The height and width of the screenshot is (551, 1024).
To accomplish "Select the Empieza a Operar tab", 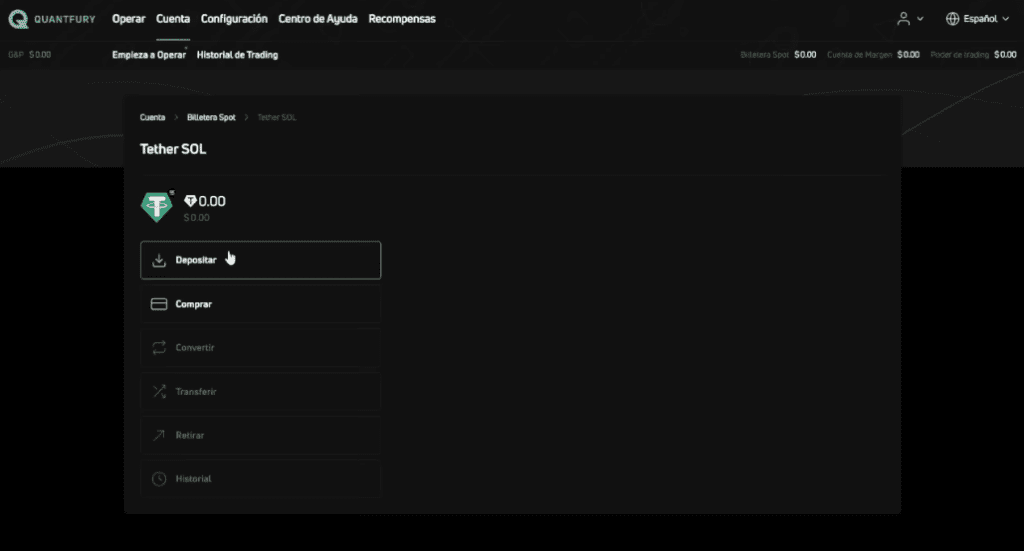I will click(x=149, y=55).
